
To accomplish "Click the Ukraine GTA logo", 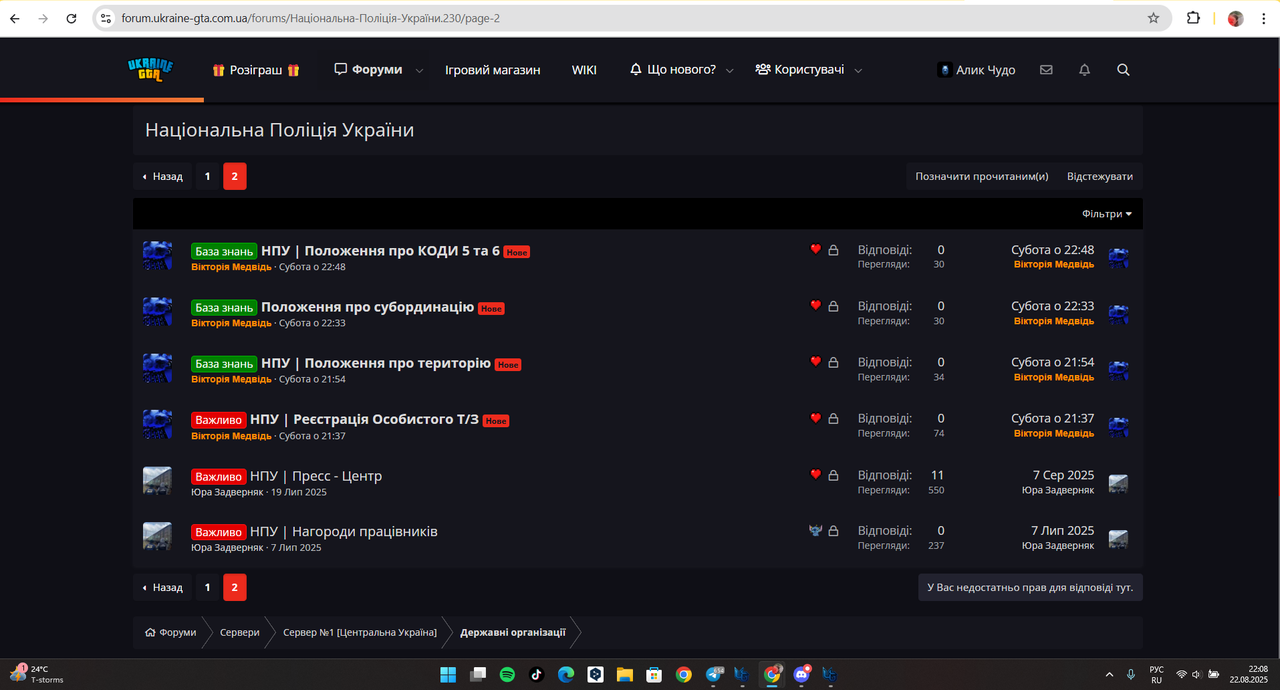I will [150, 69].
